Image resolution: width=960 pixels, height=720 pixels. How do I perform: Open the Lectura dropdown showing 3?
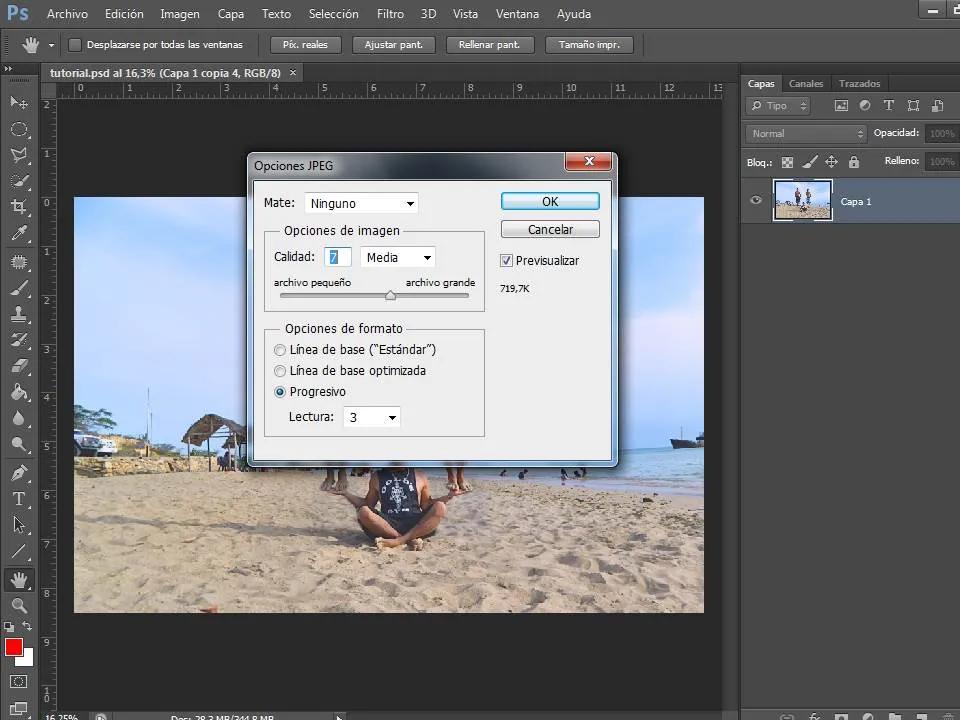click(372, 417)
